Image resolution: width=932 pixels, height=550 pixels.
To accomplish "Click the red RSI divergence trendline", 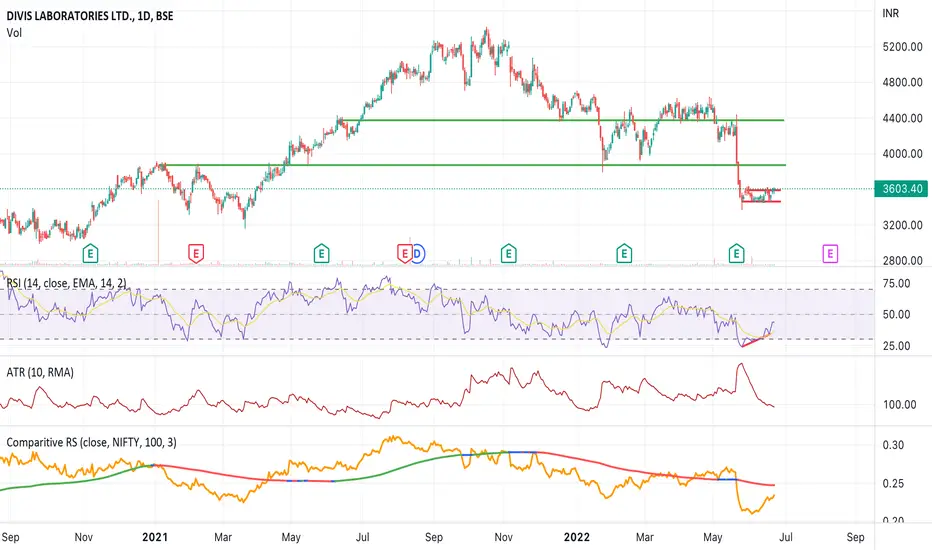I will coord(757,341).
